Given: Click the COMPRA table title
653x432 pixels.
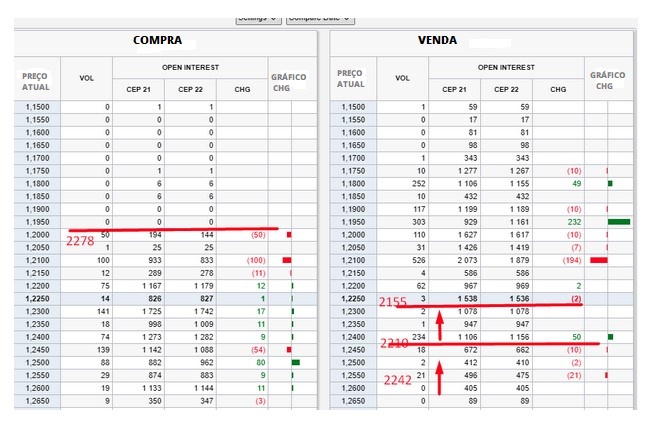Looking at the screenshot, I should pyautogui.click(x=157, y=40).
